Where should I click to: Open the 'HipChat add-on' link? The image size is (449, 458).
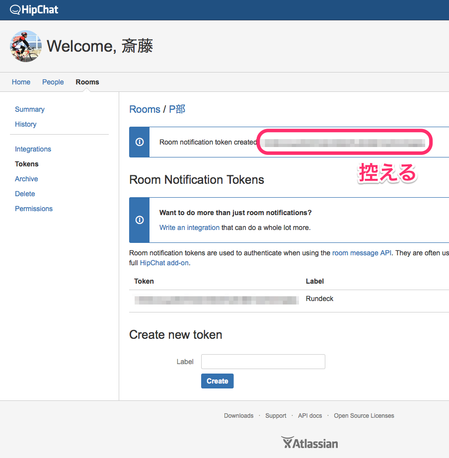point(164,263)
